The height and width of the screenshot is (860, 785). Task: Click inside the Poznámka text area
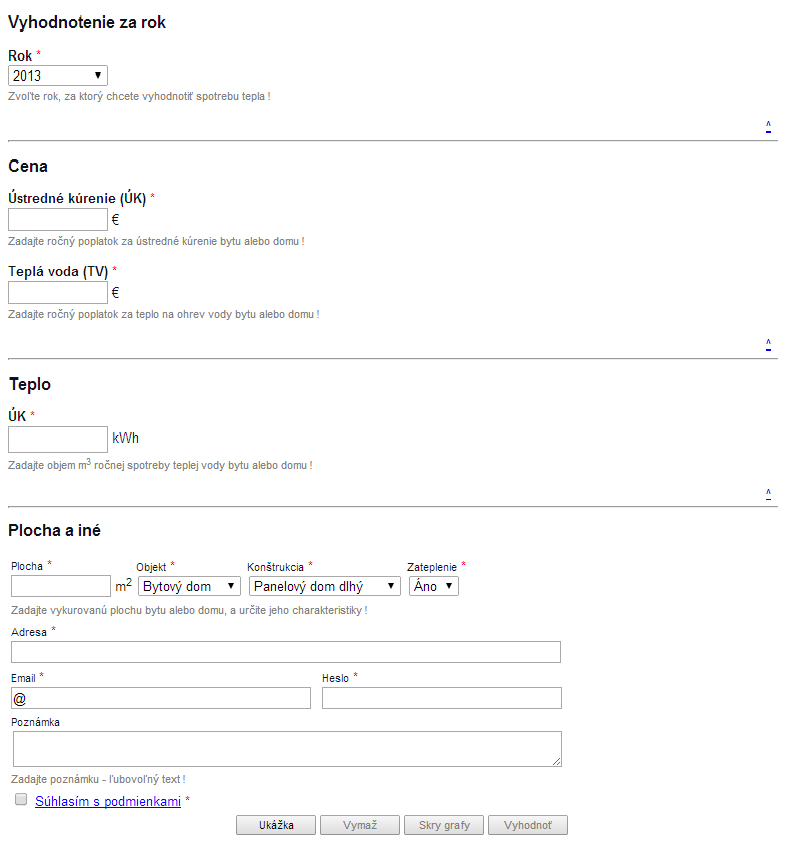(287, 749)
